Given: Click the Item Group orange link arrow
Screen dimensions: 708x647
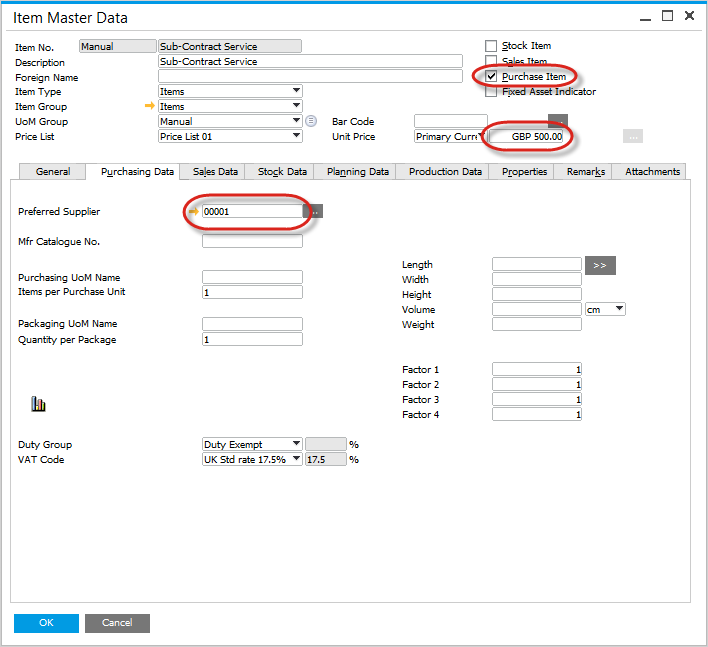Looking at the screenshot, I should [x=150, y=106].
